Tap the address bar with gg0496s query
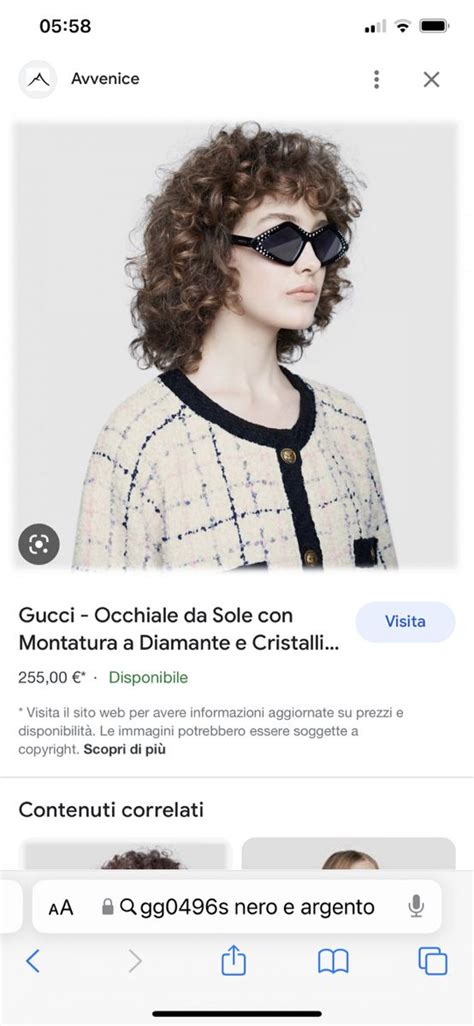This screenshot has height=1026, width=474. (x=236, y=906)
